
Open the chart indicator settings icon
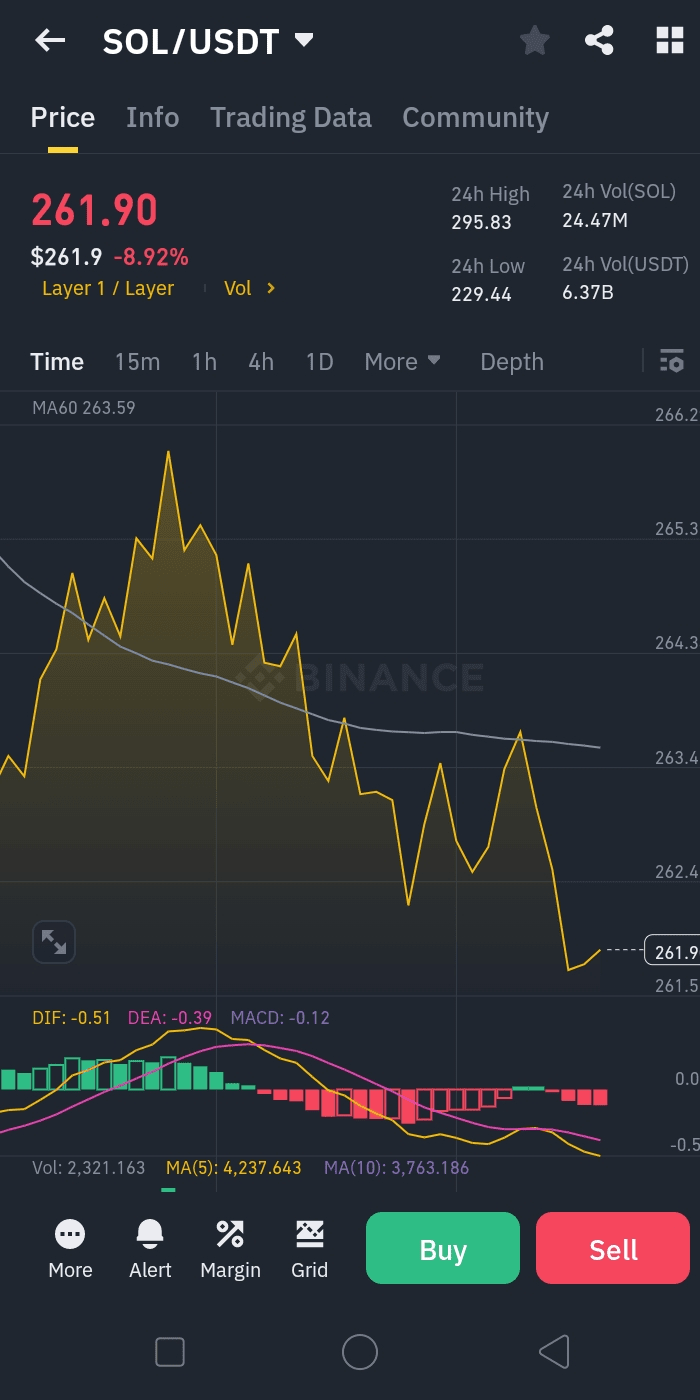click(672, 361)
